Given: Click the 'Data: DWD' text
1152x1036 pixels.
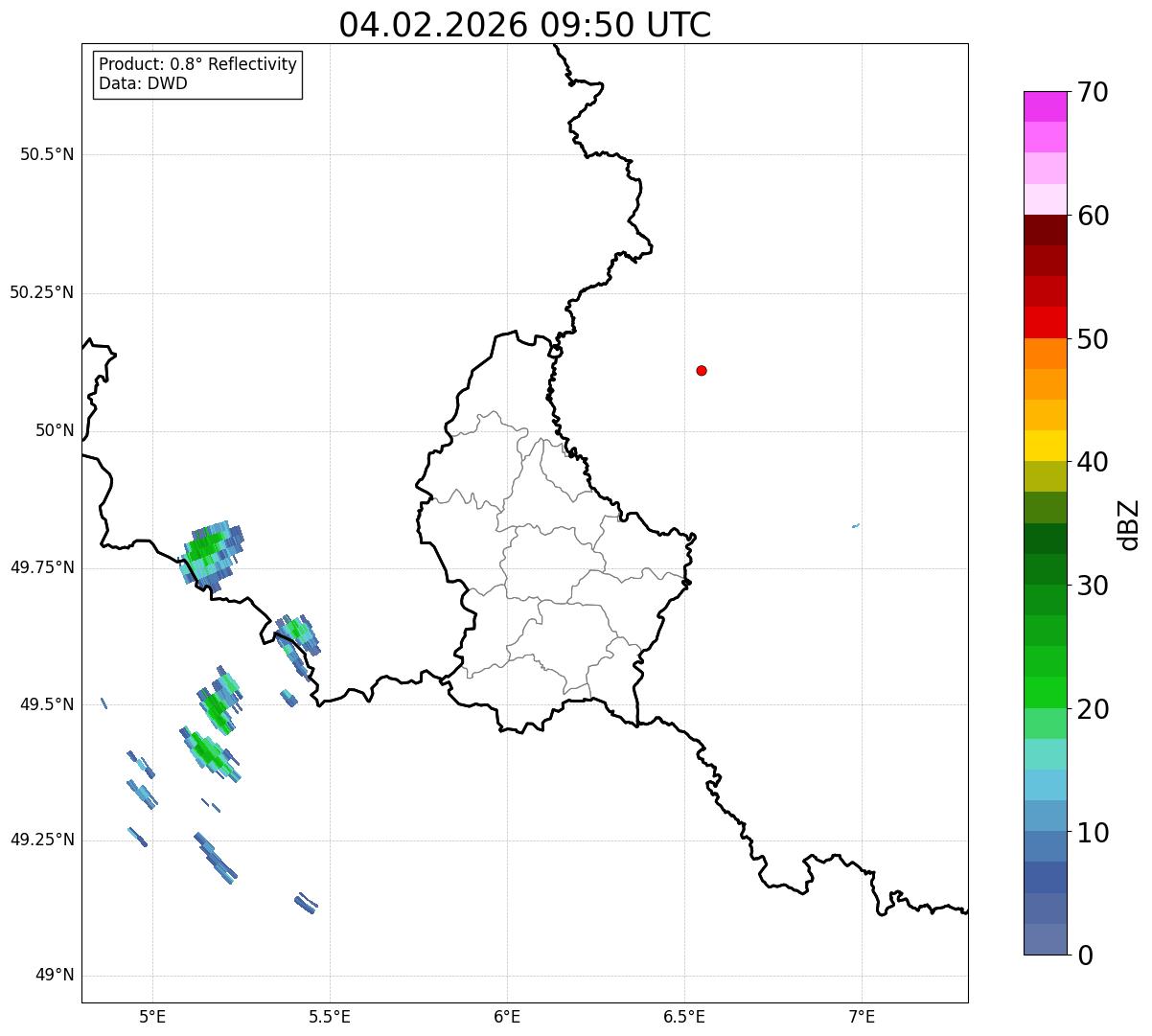Looking at the screenshot, I should (143, 83).
